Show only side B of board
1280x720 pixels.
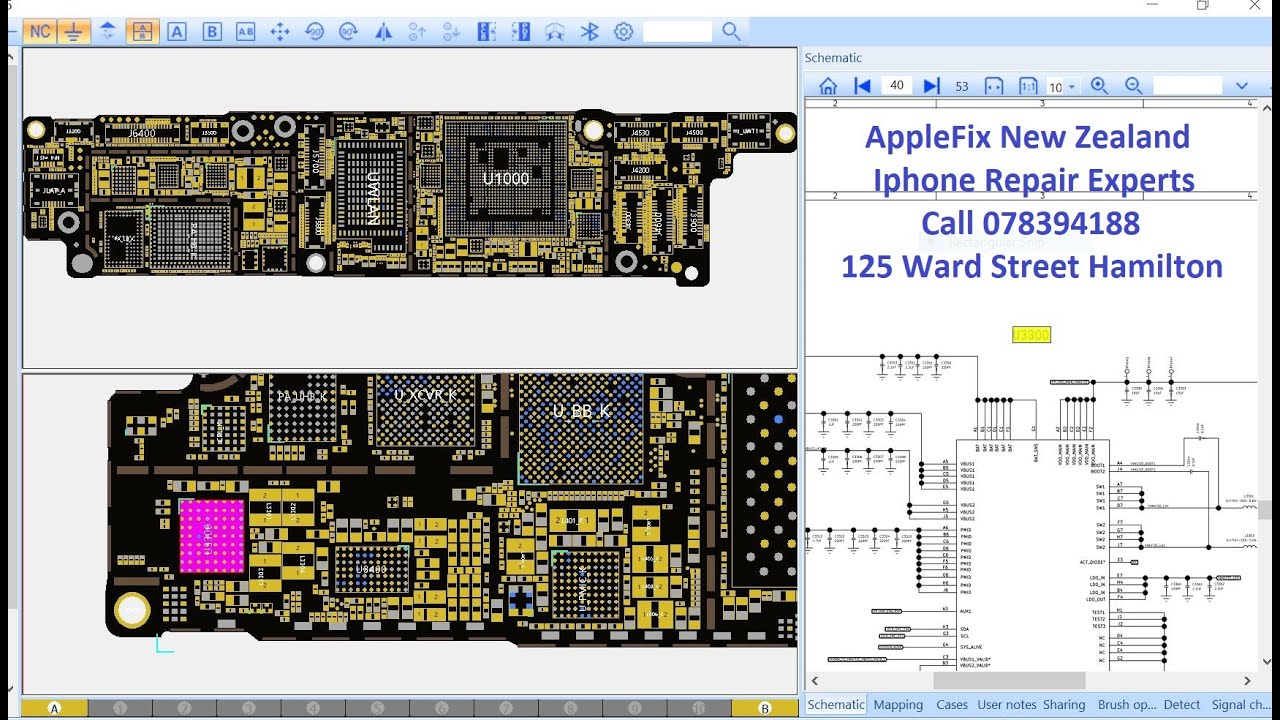point(211,31)
